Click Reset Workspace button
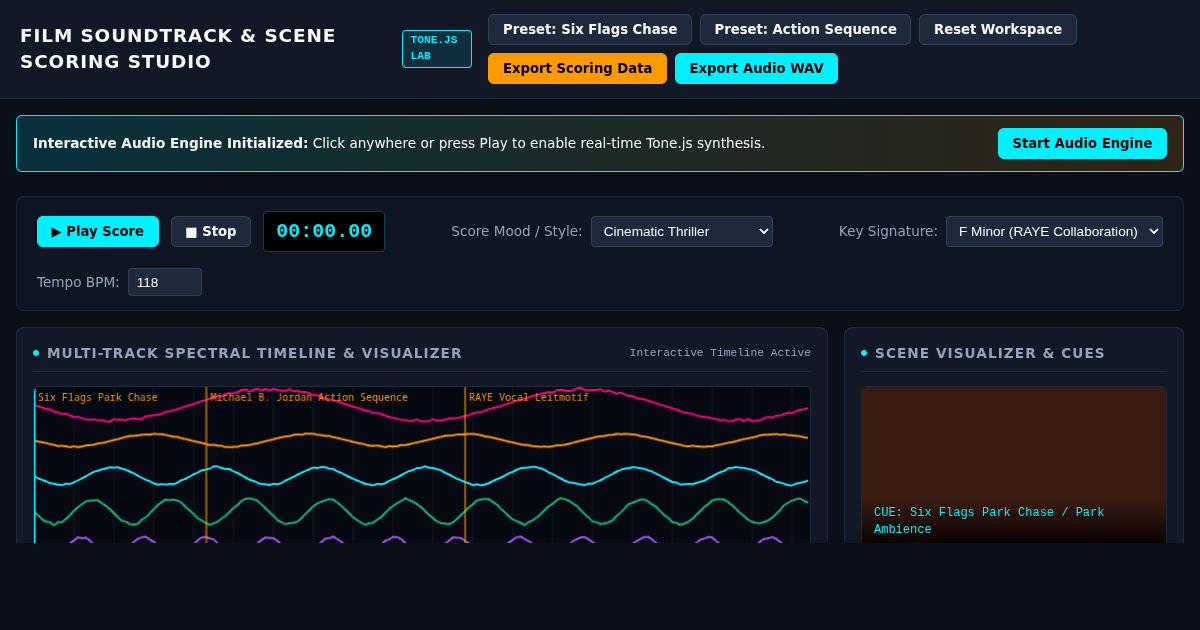 (998, 29)
